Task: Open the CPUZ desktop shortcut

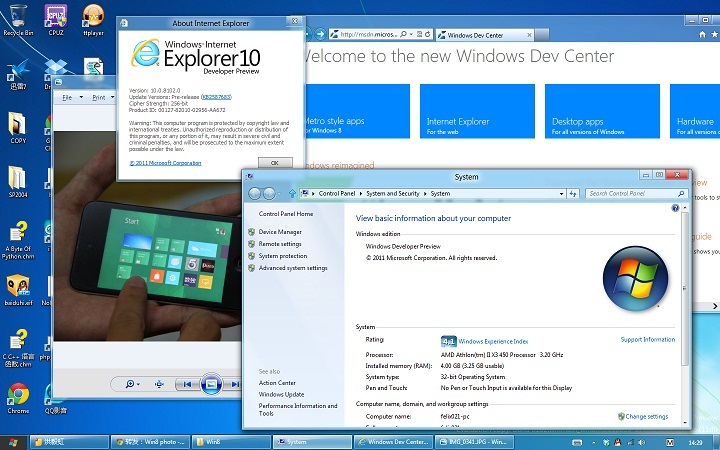Action: click(57, 16)
